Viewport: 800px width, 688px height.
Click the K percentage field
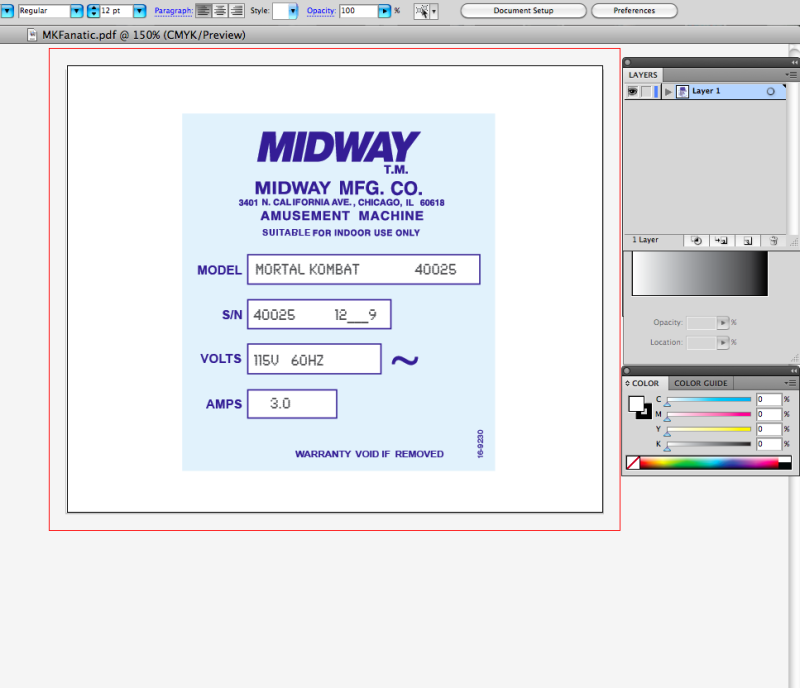pyautogui.click(x=768, y=444)
